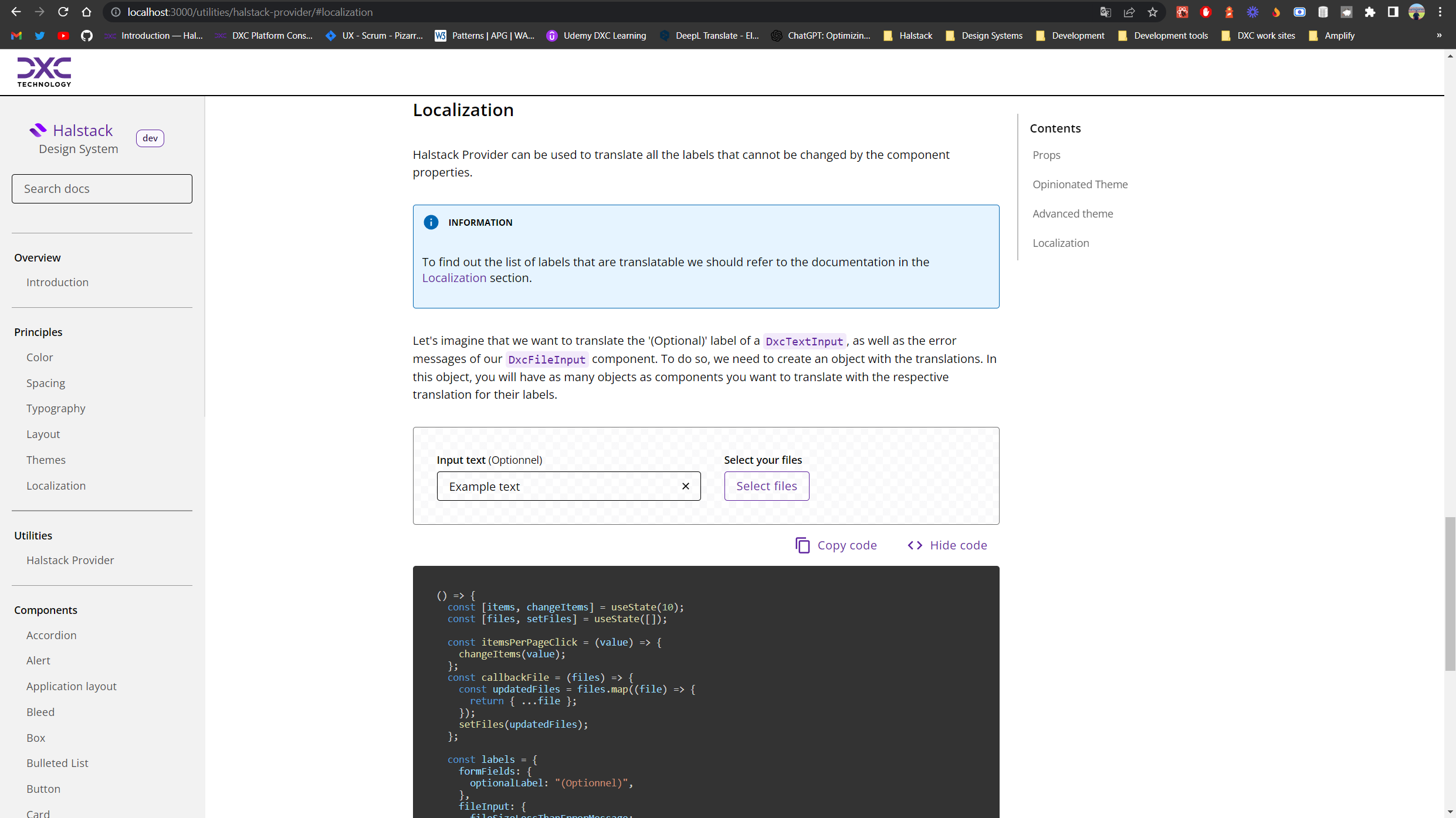Go to Themes in Principles section
The image size is (1456, 818).
click(46, 460)
